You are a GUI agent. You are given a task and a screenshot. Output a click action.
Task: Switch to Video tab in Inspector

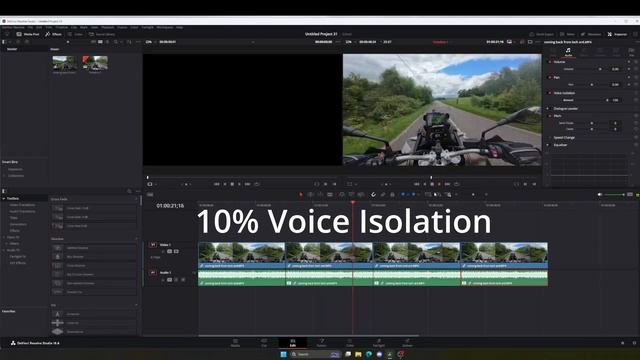click(x=553, y=52)
